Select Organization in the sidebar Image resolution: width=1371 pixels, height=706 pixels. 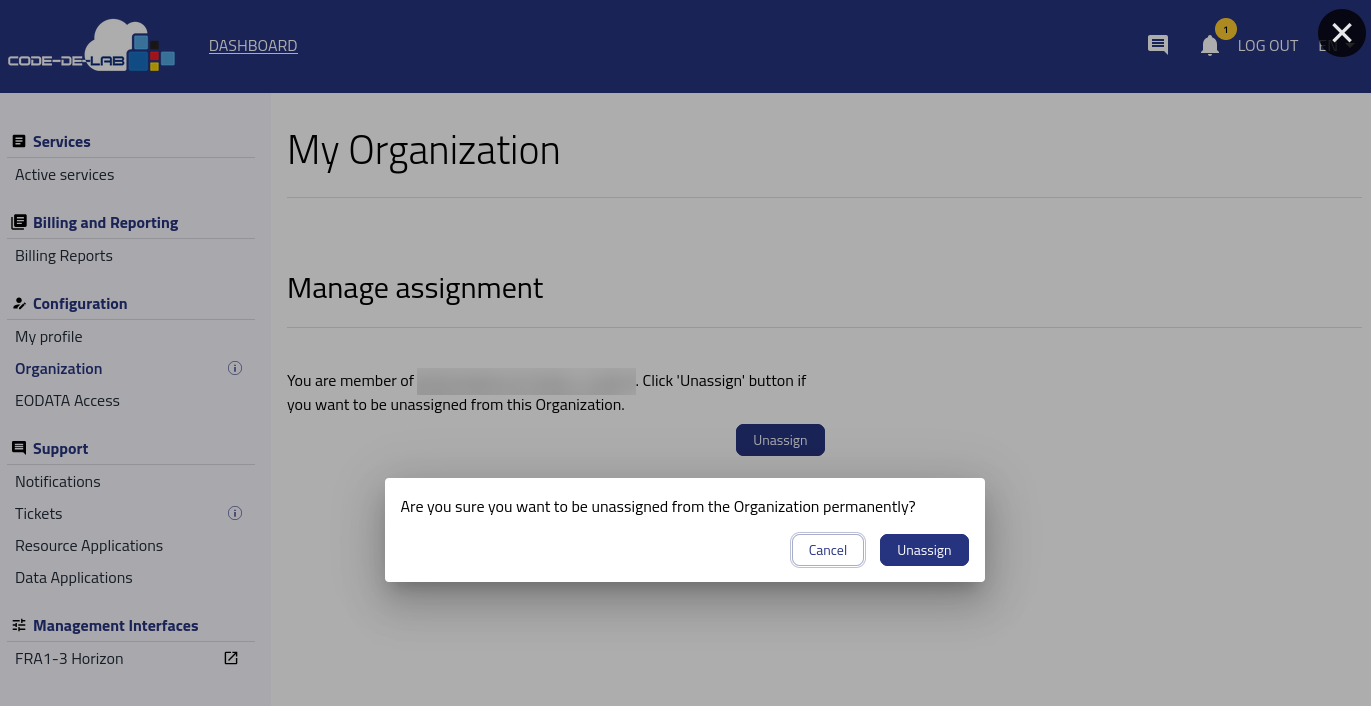[59, 369]
